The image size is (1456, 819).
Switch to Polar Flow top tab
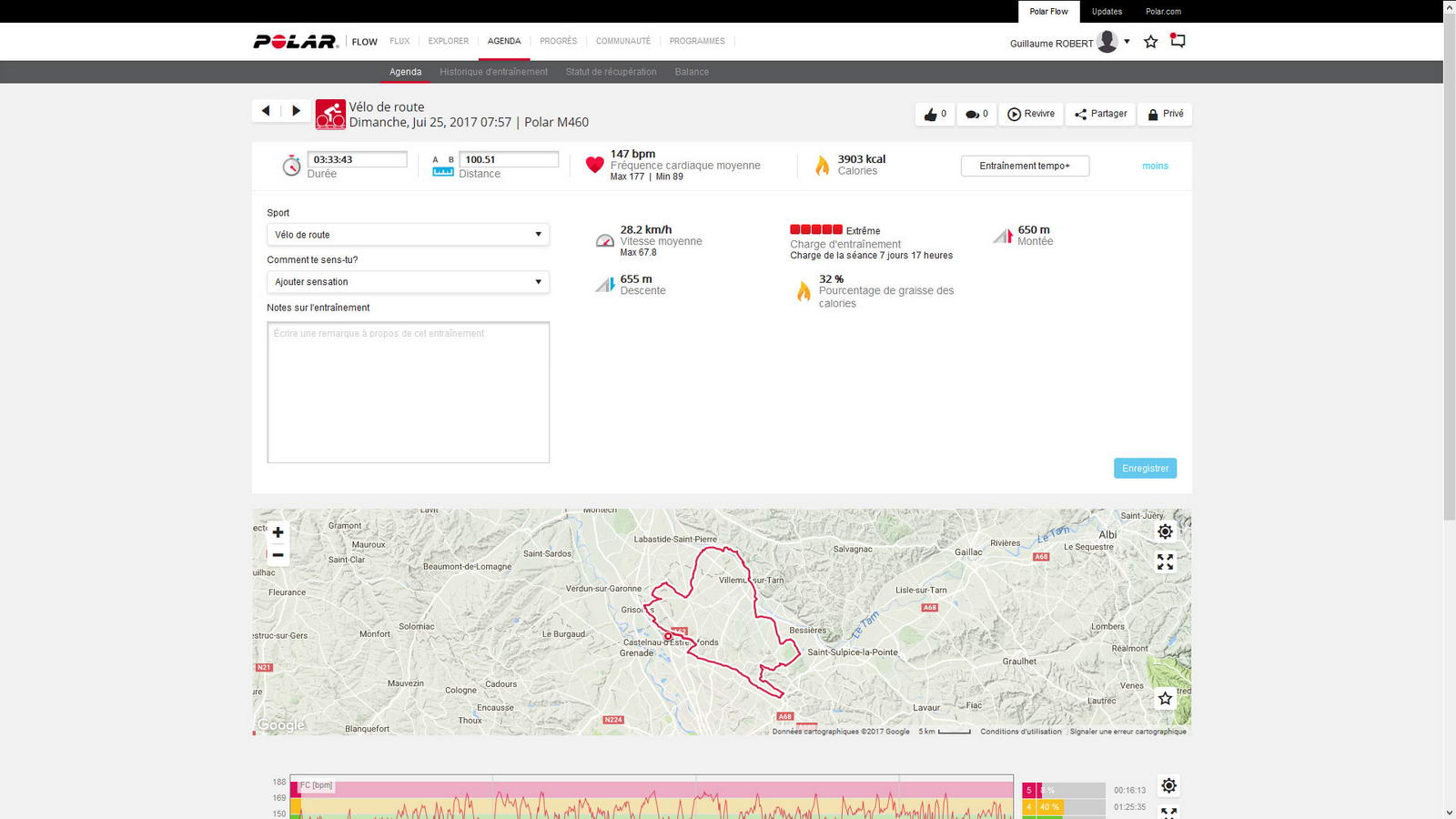coord(1048,11)
